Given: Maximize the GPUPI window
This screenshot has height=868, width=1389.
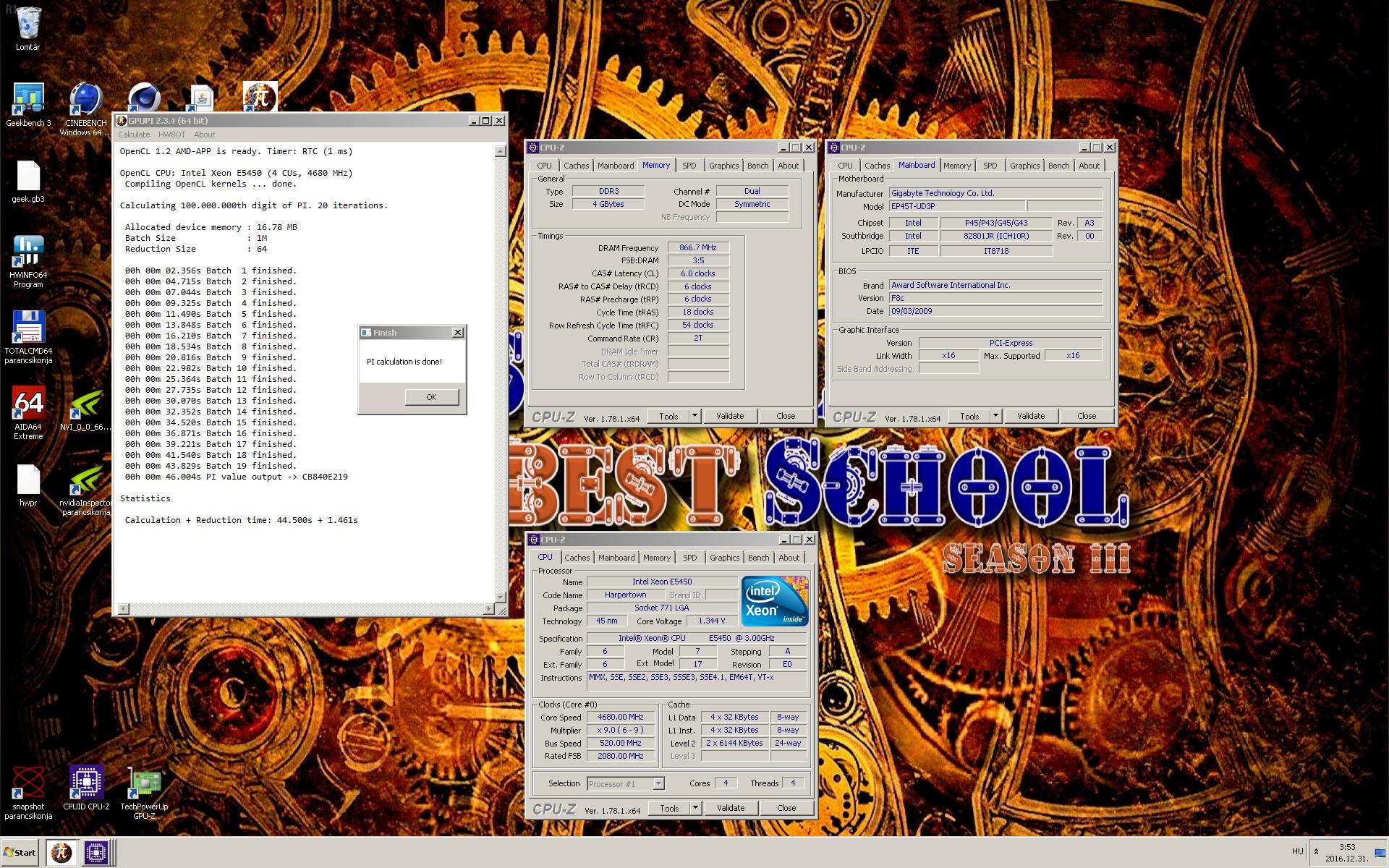Looking at the screenshot, I should [x=486, y=121].
